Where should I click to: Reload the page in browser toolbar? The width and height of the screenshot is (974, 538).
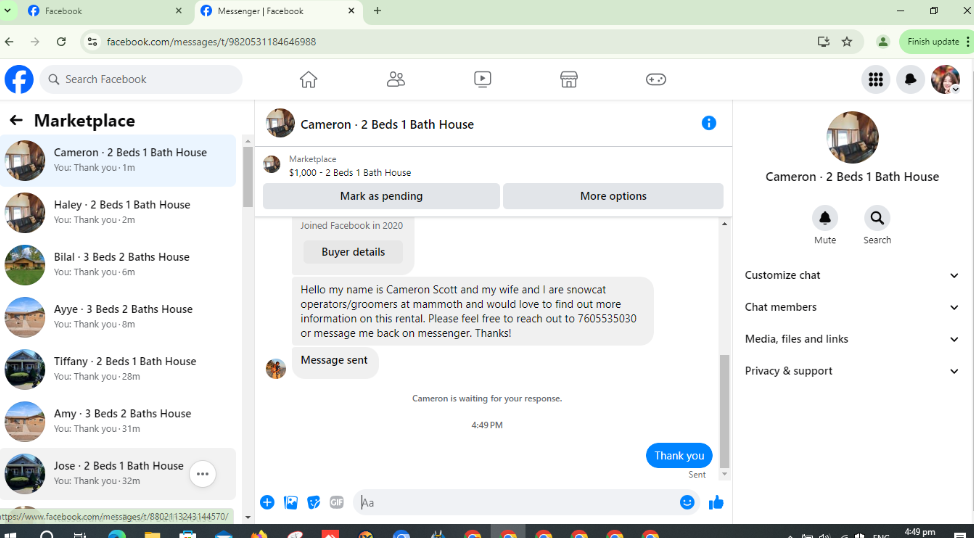pos(61,42)
